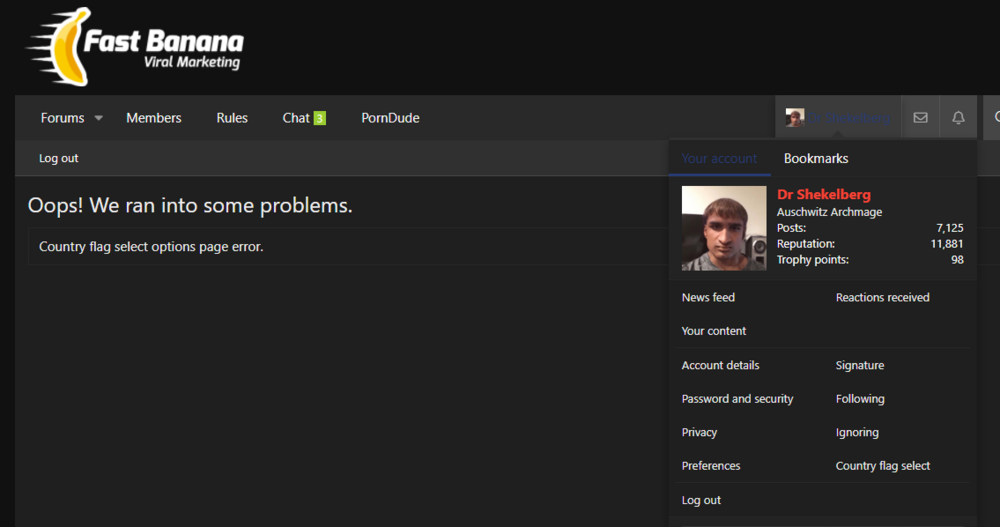This screenshot has height=527, width=1000.
Task: Switch to the Bookmarks tab
Action: (x=816, y=158)
